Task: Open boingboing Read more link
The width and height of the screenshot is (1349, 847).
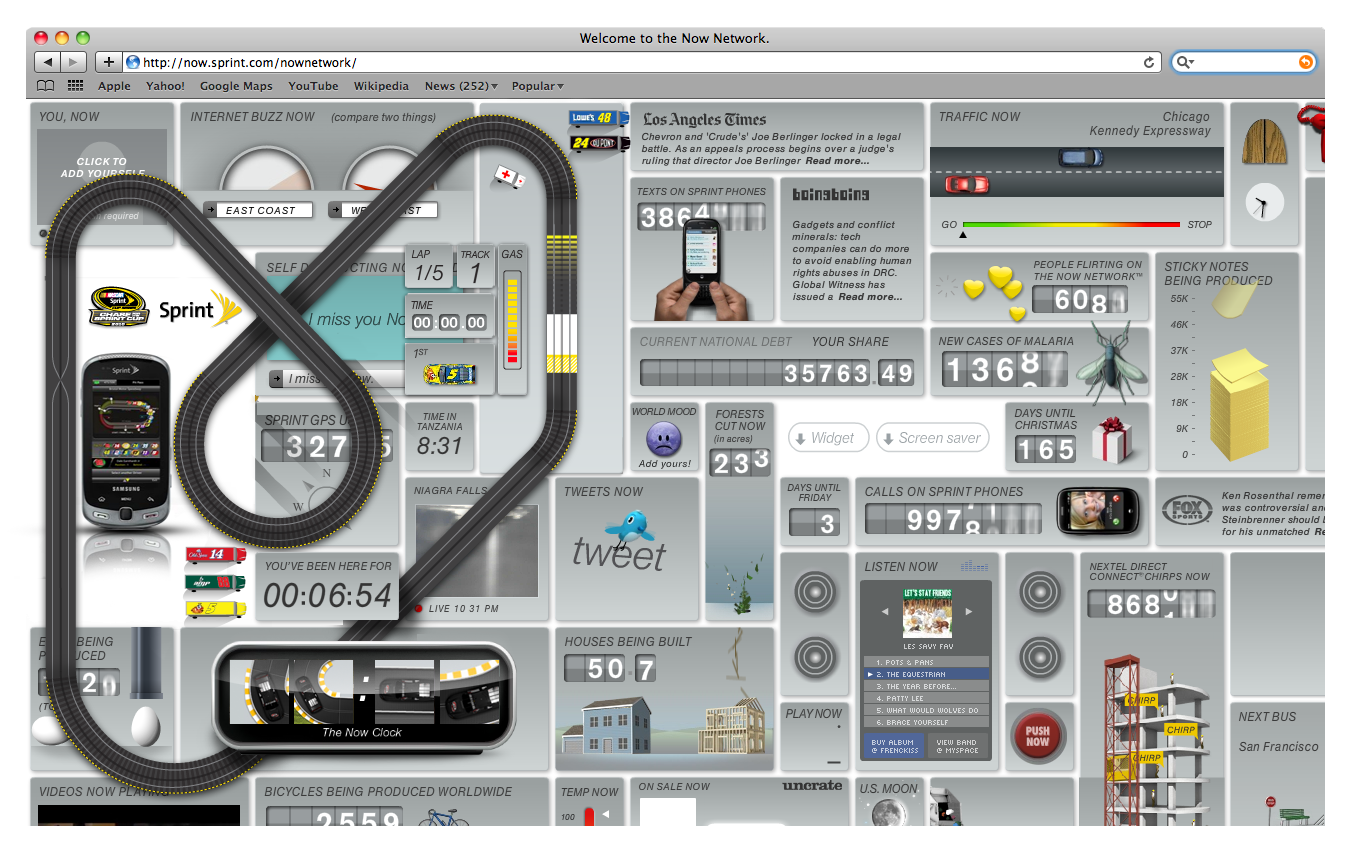Action: click(870, 297)
